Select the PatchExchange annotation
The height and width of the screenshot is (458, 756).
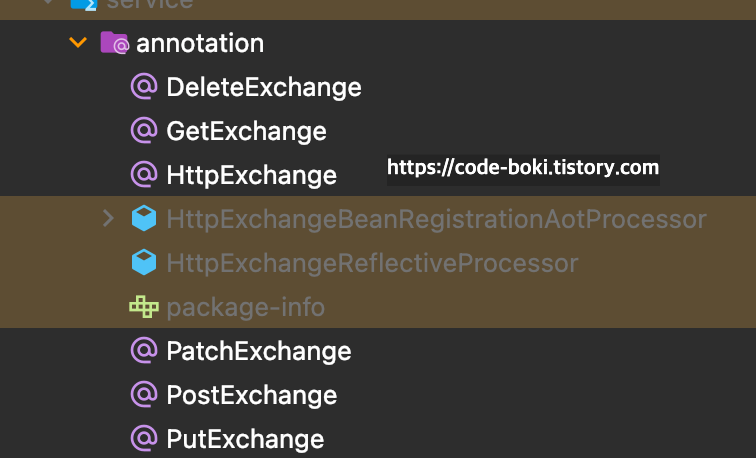click(258, 351)
